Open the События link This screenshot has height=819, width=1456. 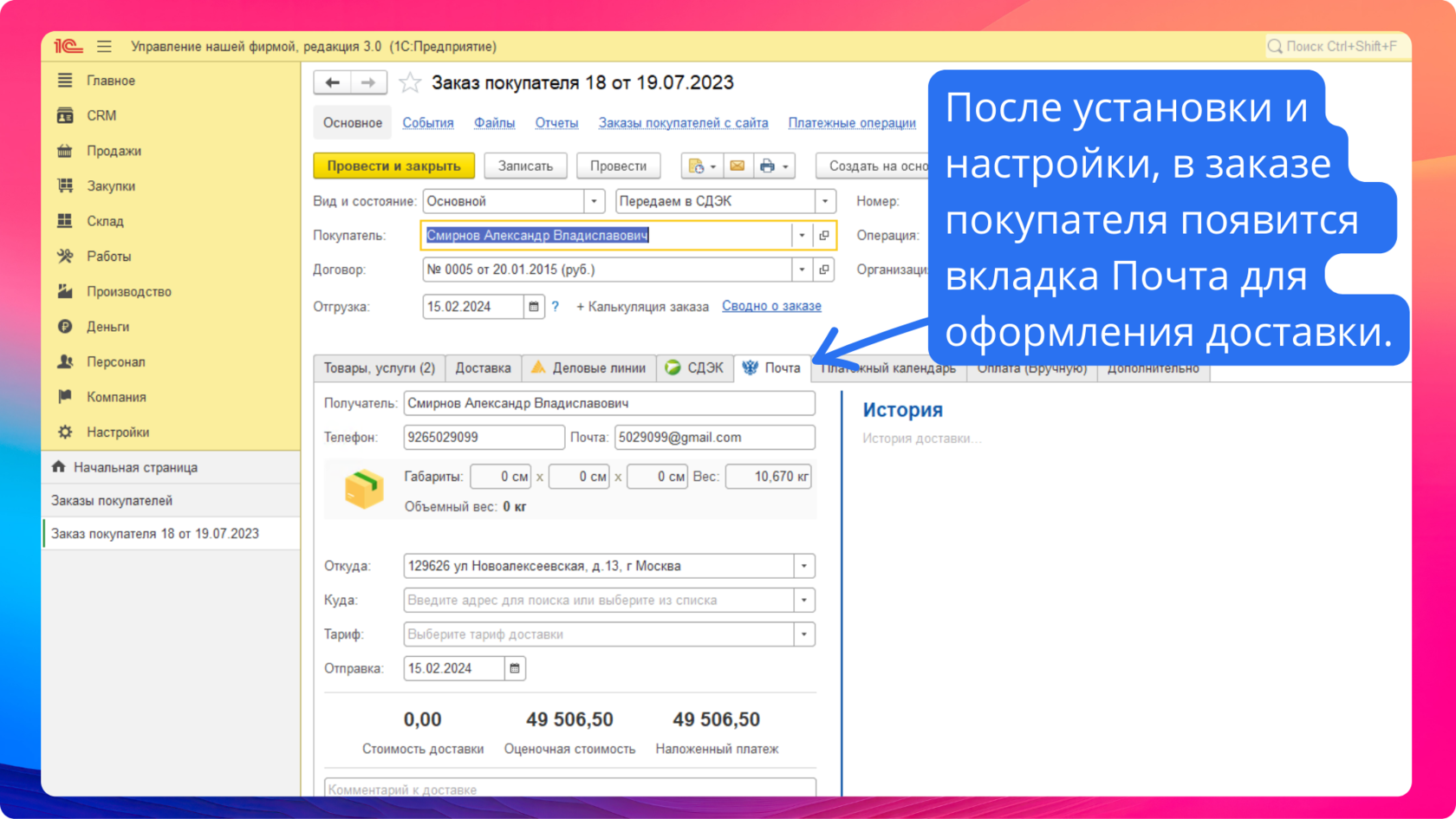point(428,123)
